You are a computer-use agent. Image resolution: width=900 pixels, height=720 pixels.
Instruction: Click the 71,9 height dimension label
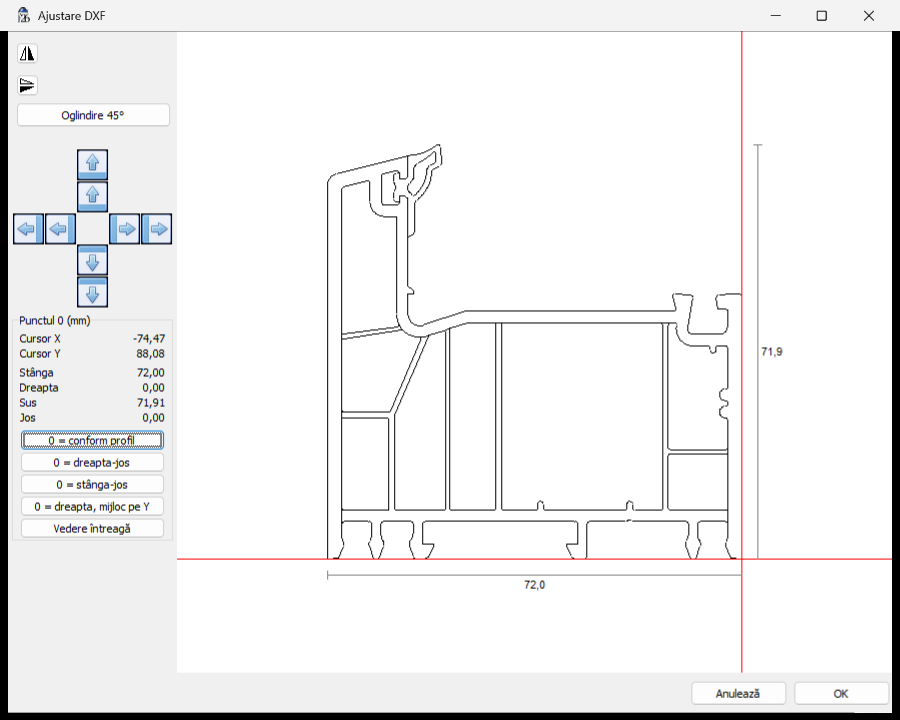[x=771, y=351]
